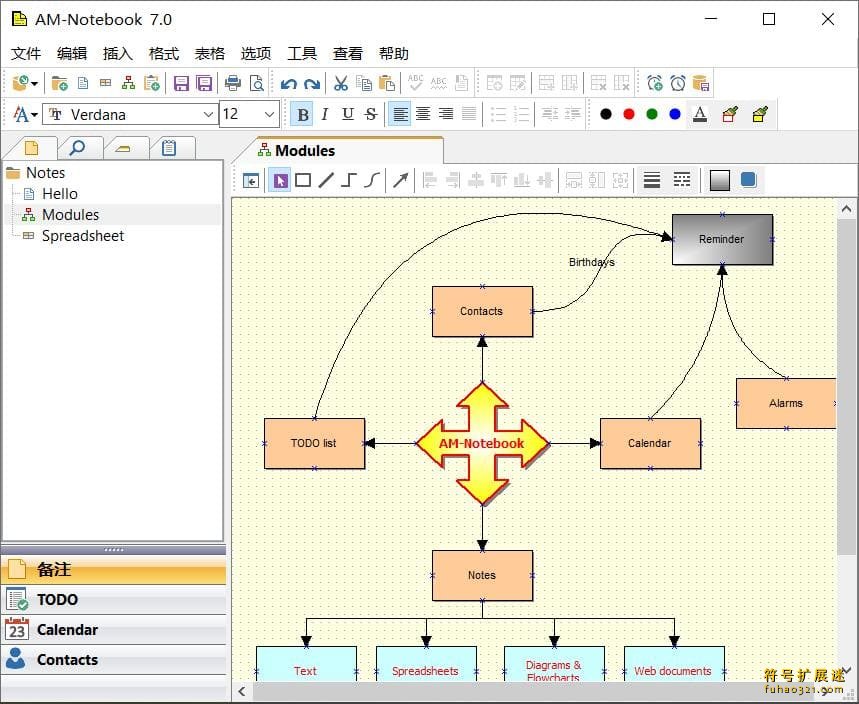This screenshot has height=704, width=859.
Task: Choose the blue text color dot
Action: [674, 114]
